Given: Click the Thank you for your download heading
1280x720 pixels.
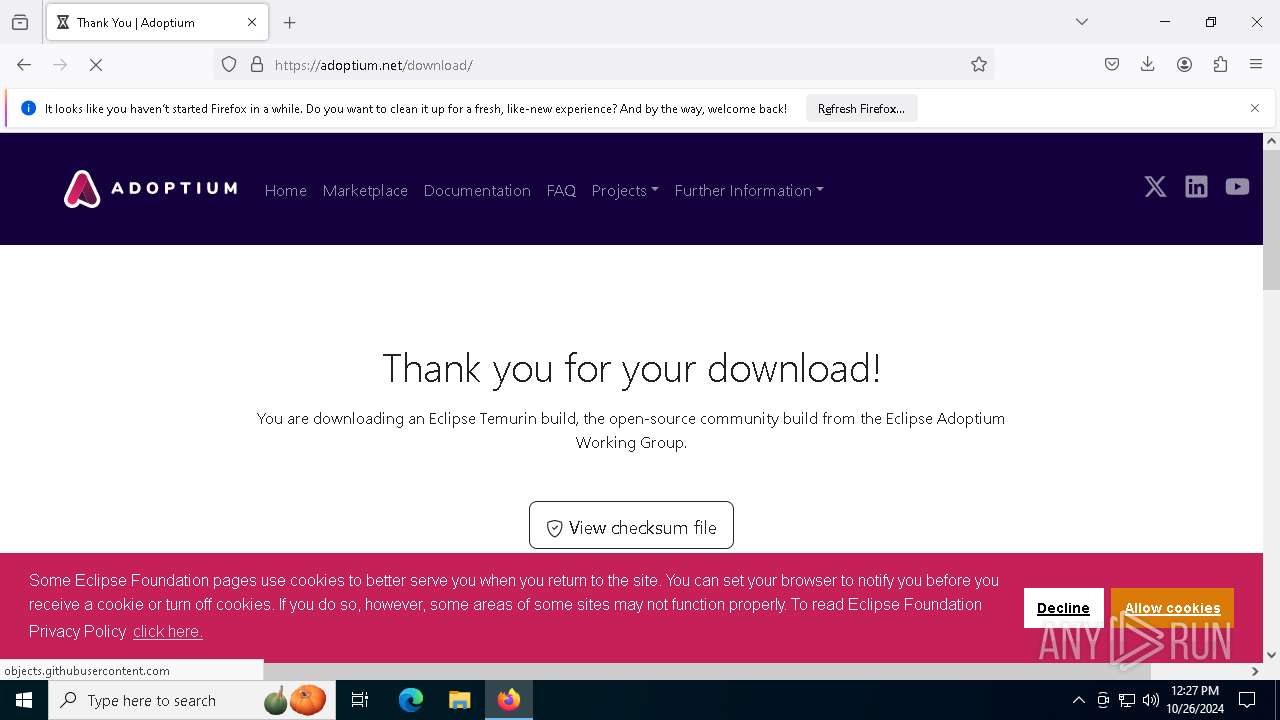Looking at the screenshot, I should (631, 368).
